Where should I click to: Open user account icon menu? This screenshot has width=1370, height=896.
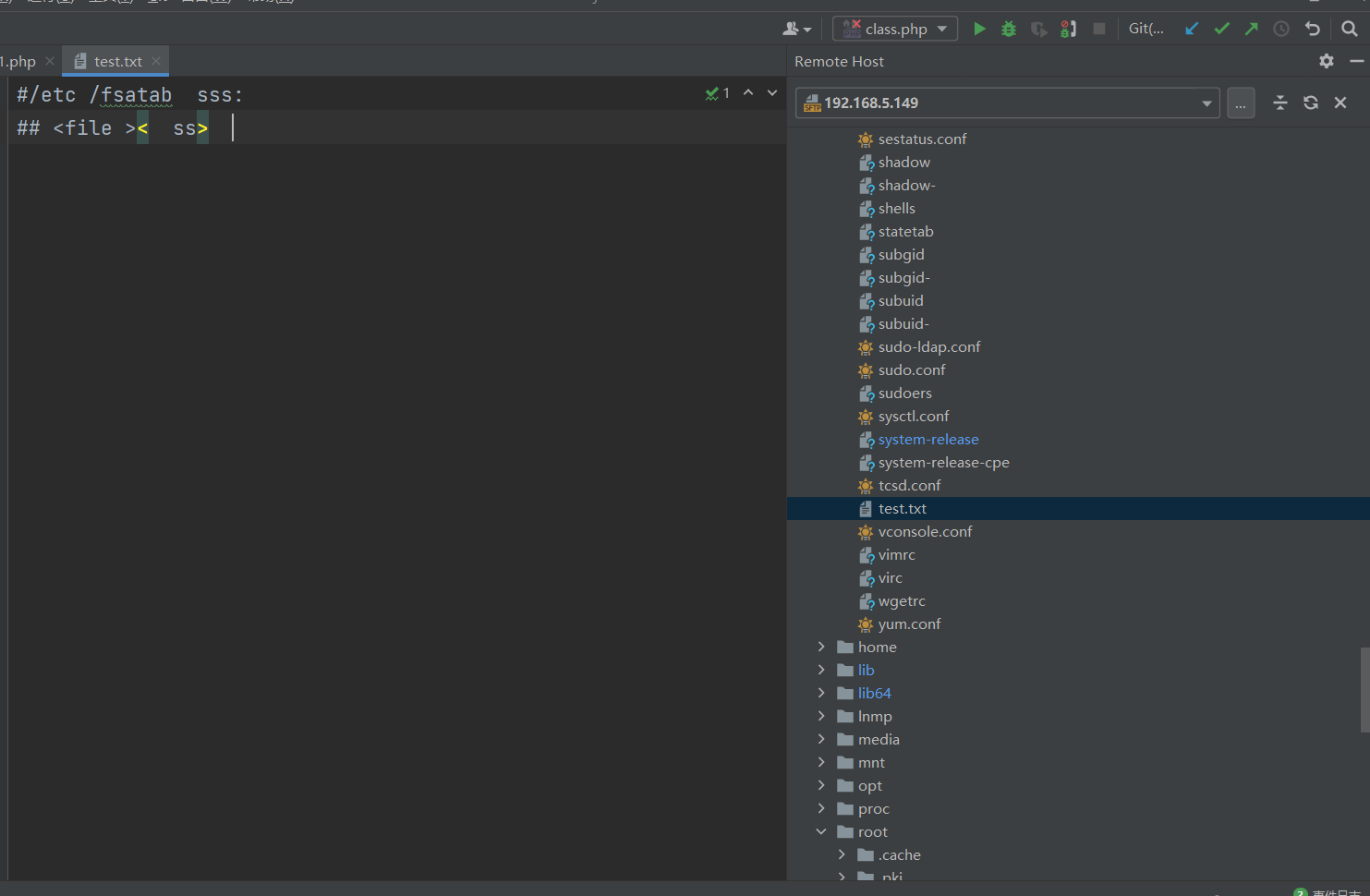point(796,29)
